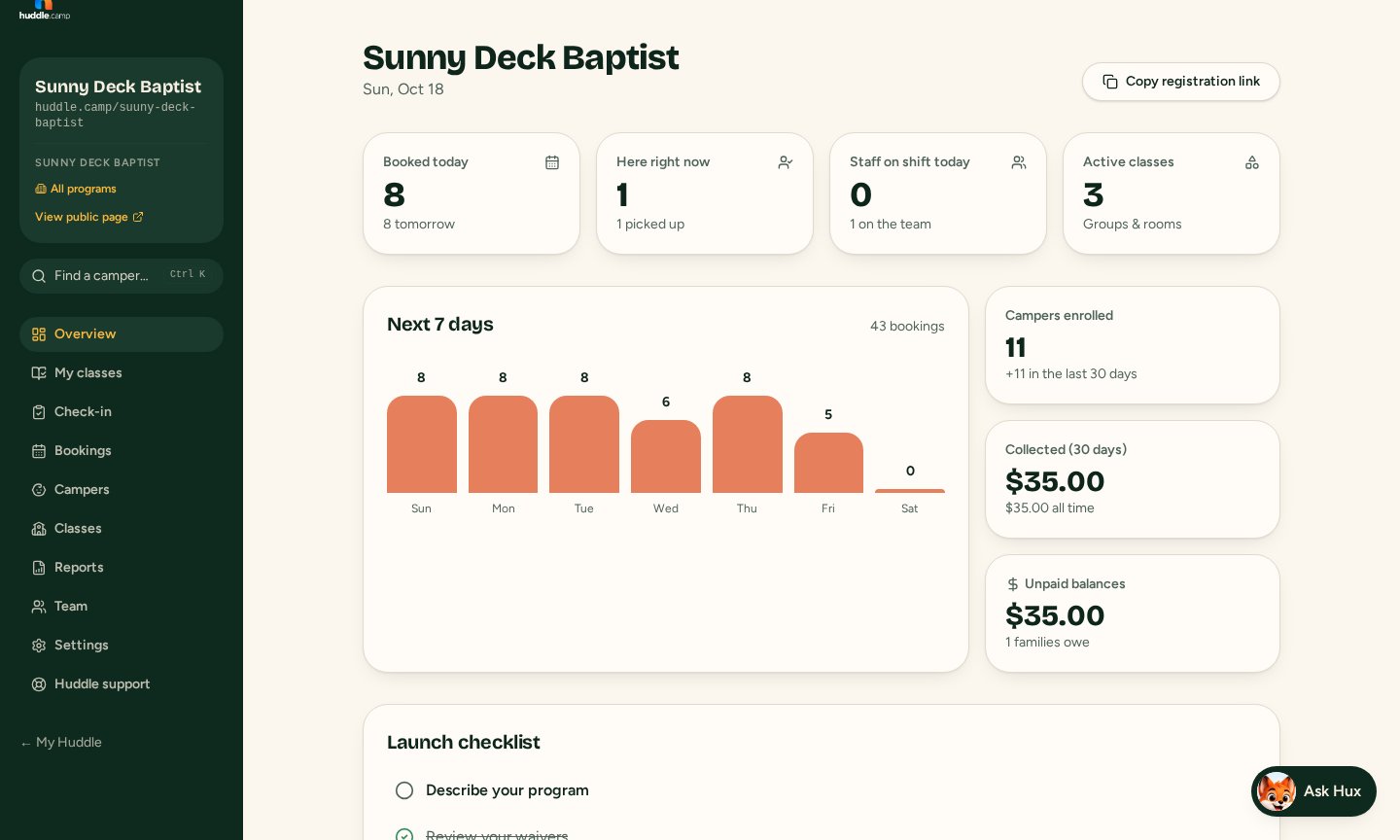Select the Friday bookings bar
Image resolution: width=1400 pixels, height=840 pixels.
(x=828, y=463)
